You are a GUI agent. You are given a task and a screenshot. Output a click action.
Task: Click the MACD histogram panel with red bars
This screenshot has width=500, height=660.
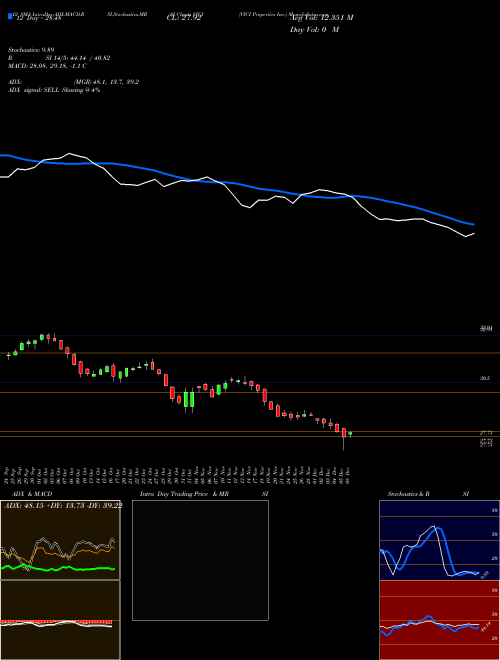60,620
